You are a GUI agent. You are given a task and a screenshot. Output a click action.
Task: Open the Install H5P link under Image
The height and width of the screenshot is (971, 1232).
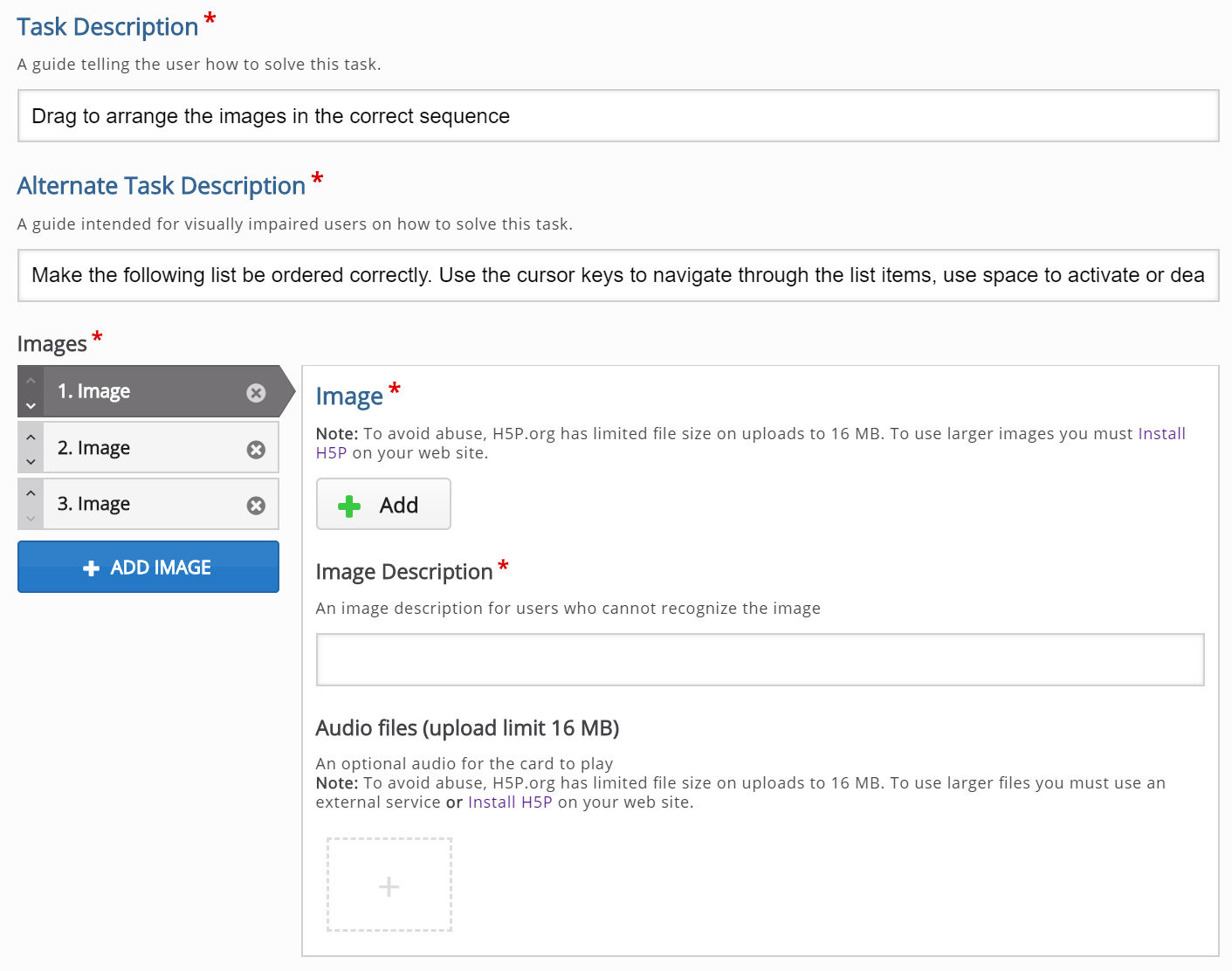[x=1161, y=434]
